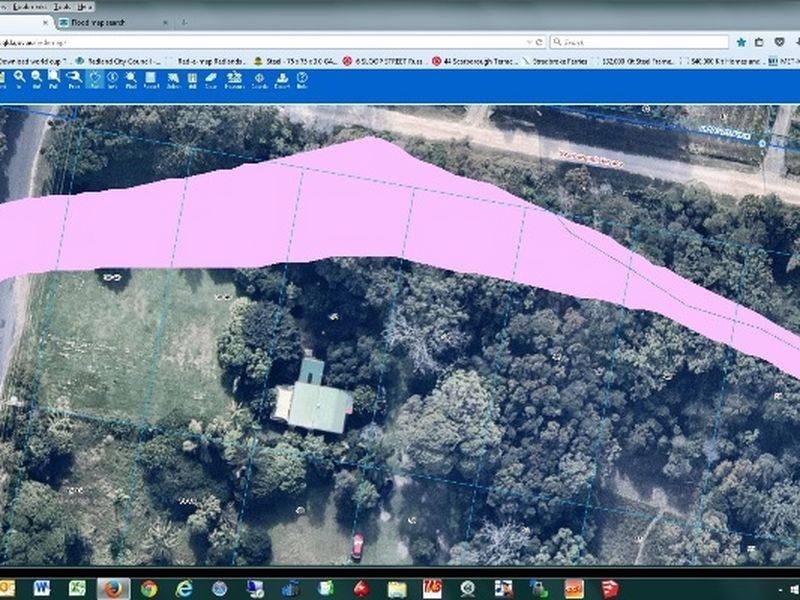Open the file folder taskbar icon
This screenshot has width=800, height=600.
point(397,588)
